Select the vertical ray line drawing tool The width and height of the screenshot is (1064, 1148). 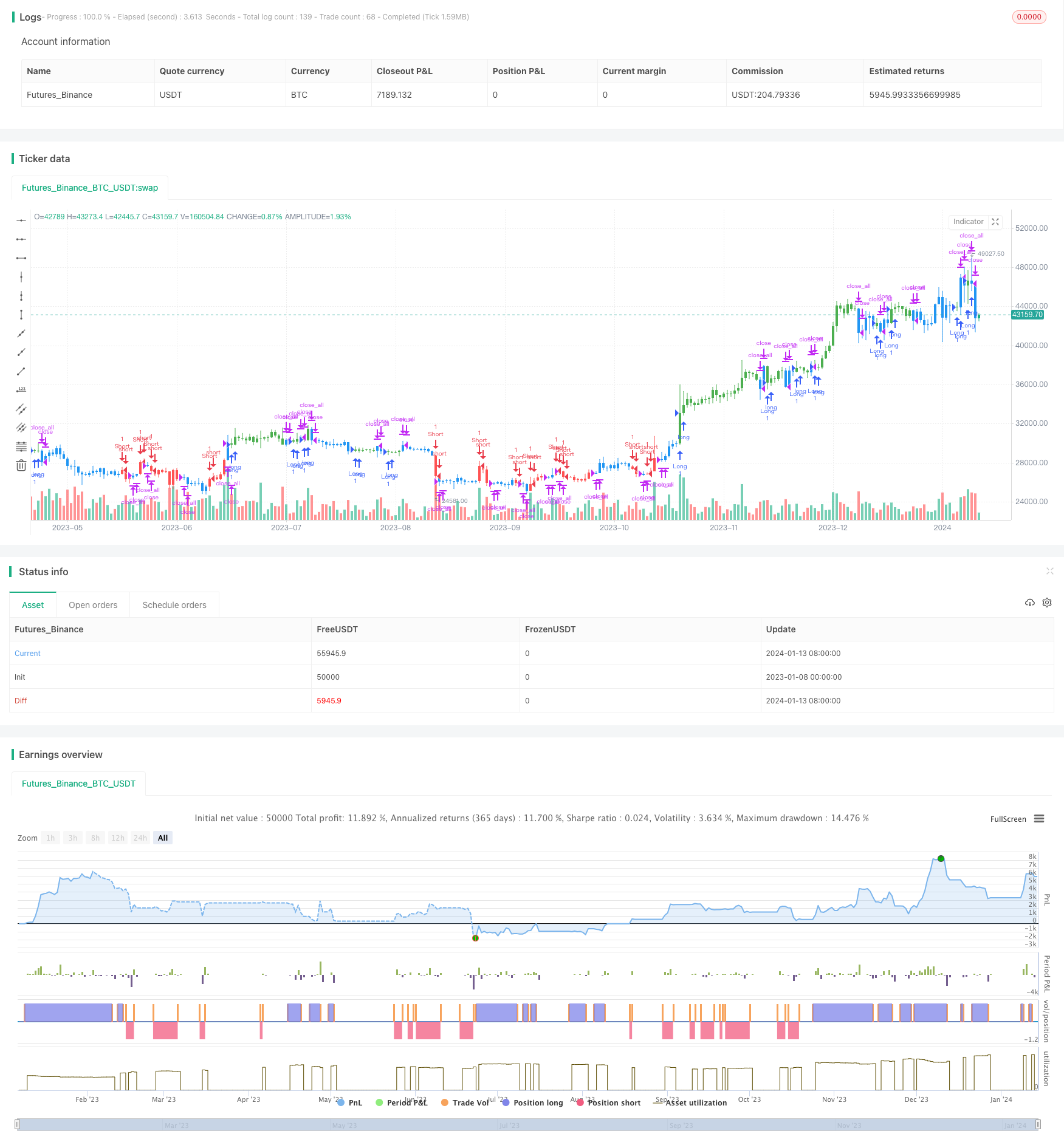pyautogui.click(x=21, y=296)
